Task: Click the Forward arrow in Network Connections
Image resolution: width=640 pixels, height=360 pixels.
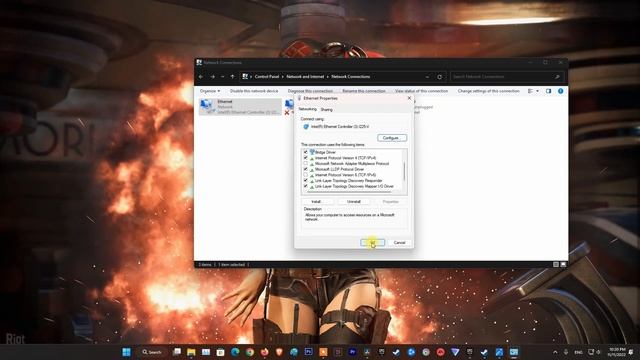Action: (x=212, y=77)
